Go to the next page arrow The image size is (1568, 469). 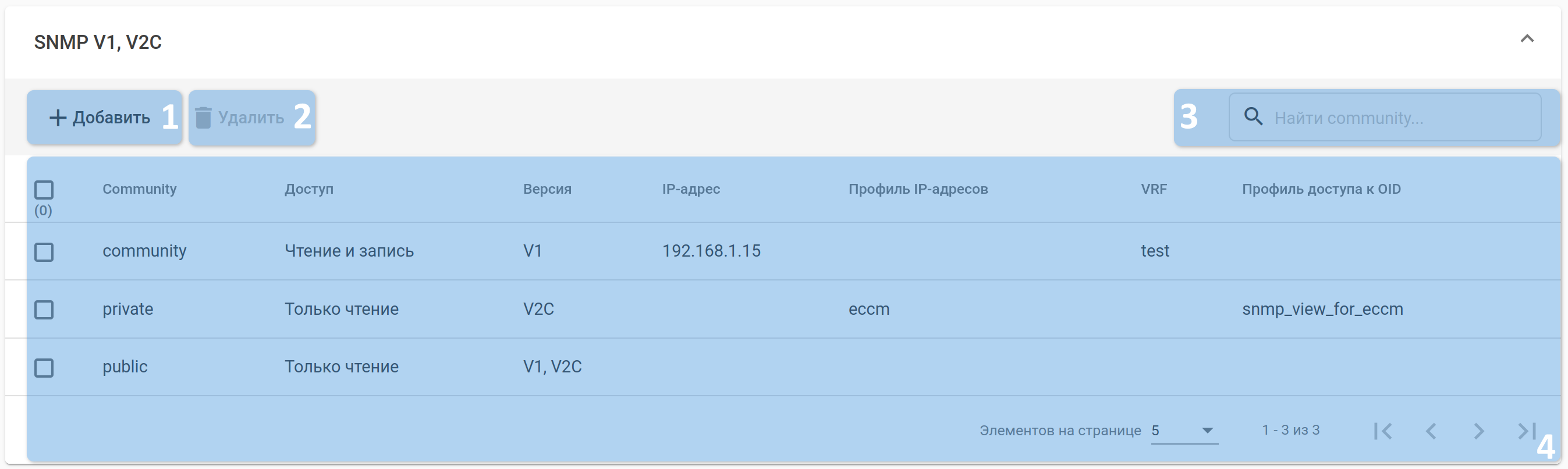1478,431
